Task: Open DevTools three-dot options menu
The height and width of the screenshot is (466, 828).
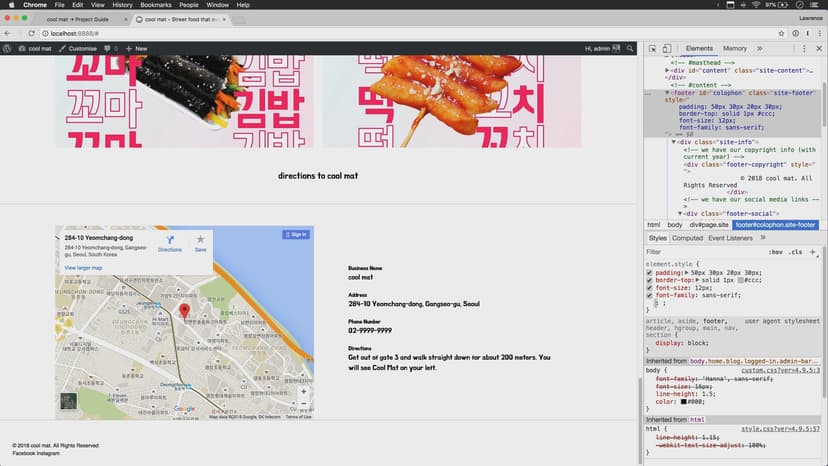Action: pyautogui.click(x=805, y=48)
